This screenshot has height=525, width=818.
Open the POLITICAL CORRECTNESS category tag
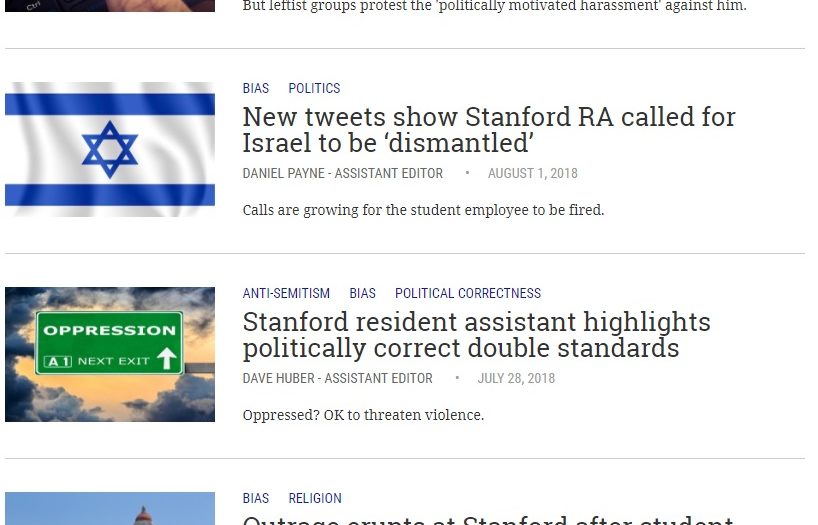[467, 293]
